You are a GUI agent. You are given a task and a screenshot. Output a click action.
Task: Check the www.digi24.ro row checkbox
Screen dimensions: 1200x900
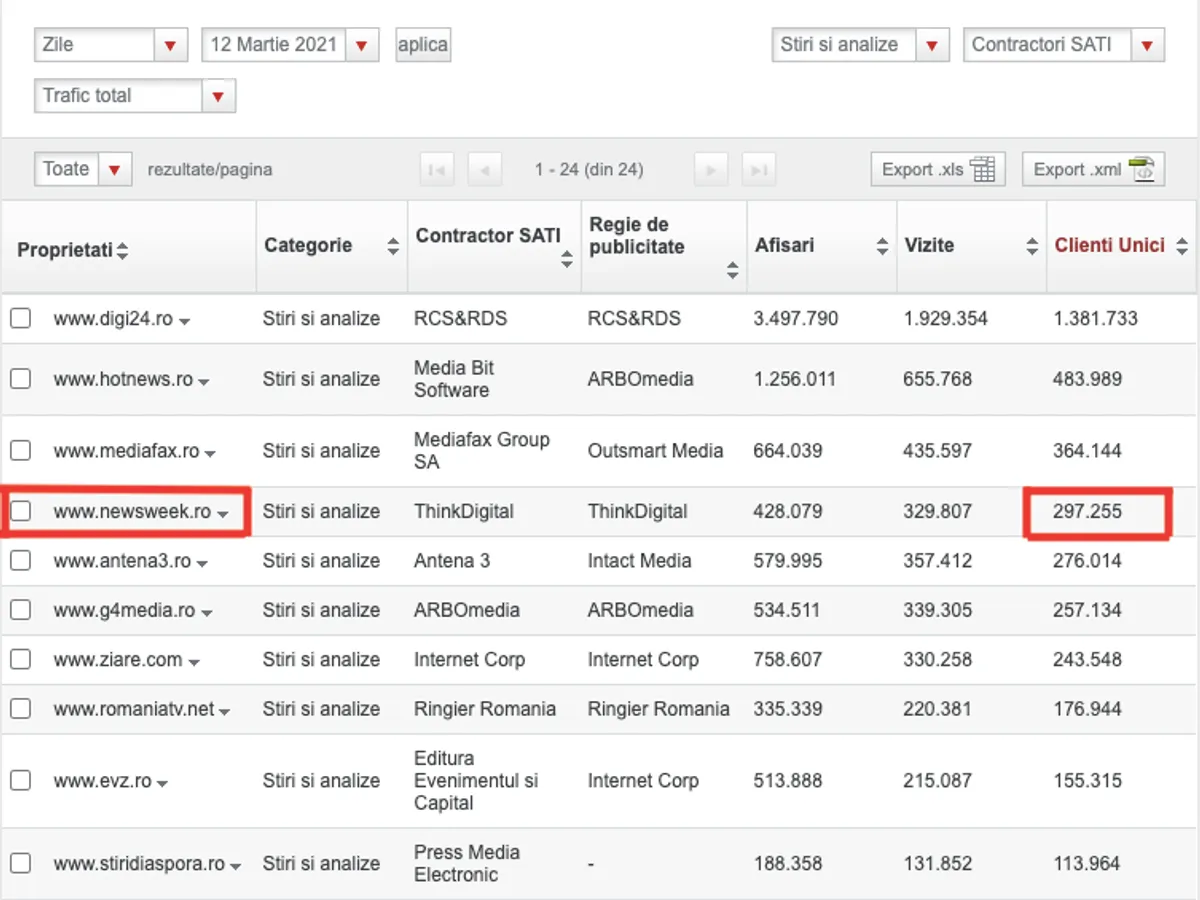pos(21,319)
